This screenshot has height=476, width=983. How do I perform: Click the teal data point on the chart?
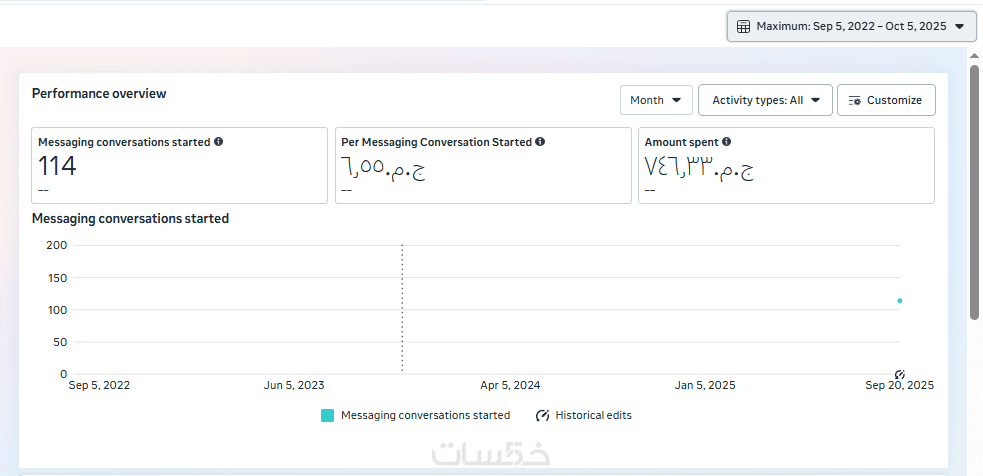point(900,300)
